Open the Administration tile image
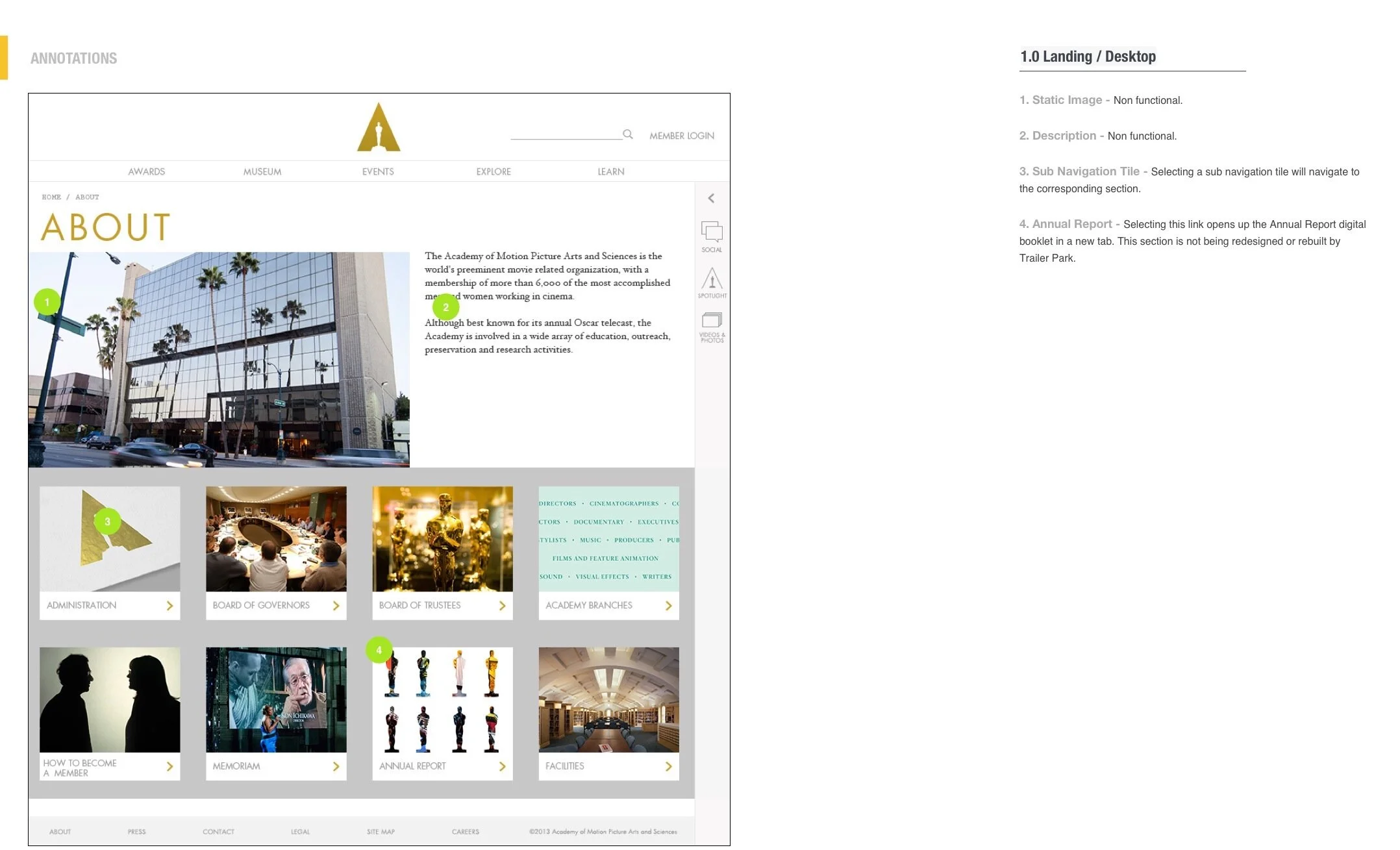This screenshot has width=1400, height=850. point(110,539)
